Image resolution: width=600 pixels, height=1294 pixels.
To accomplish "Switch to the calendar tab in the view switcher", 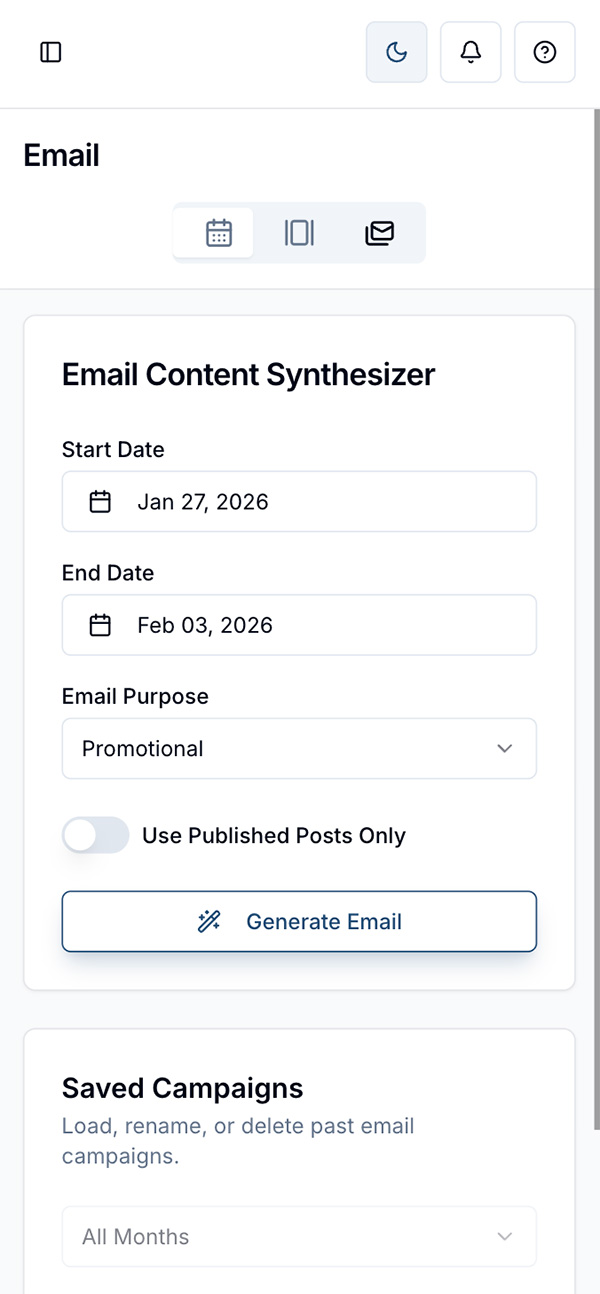I will pos(214,232).
